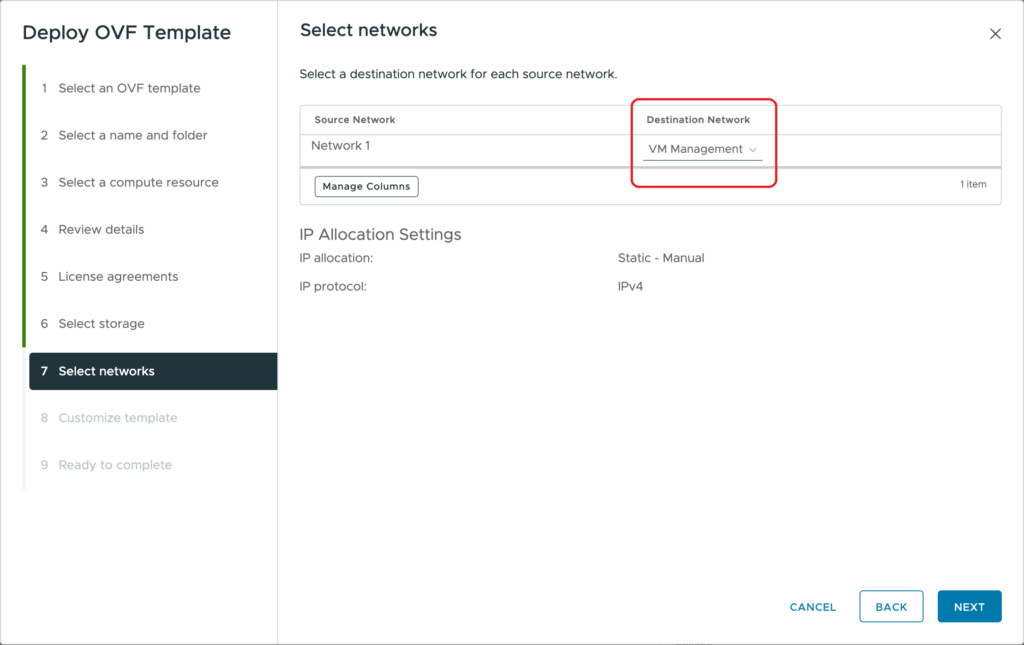This screenshot has width=1024, height=645.
Task: Go back with the Back button
Action: click(891, 607)
